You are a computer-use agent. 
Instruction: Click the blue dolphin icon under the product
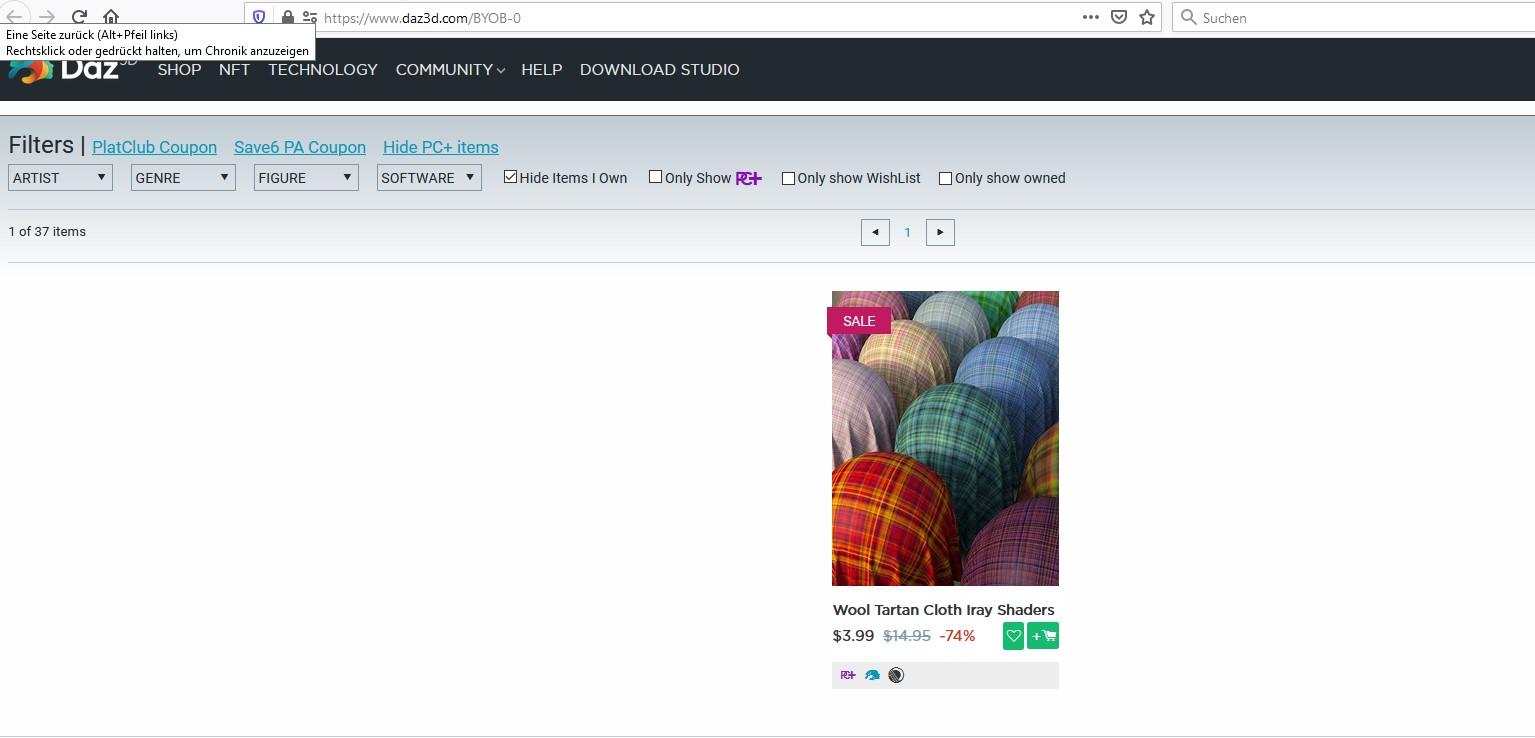(872, 675)
